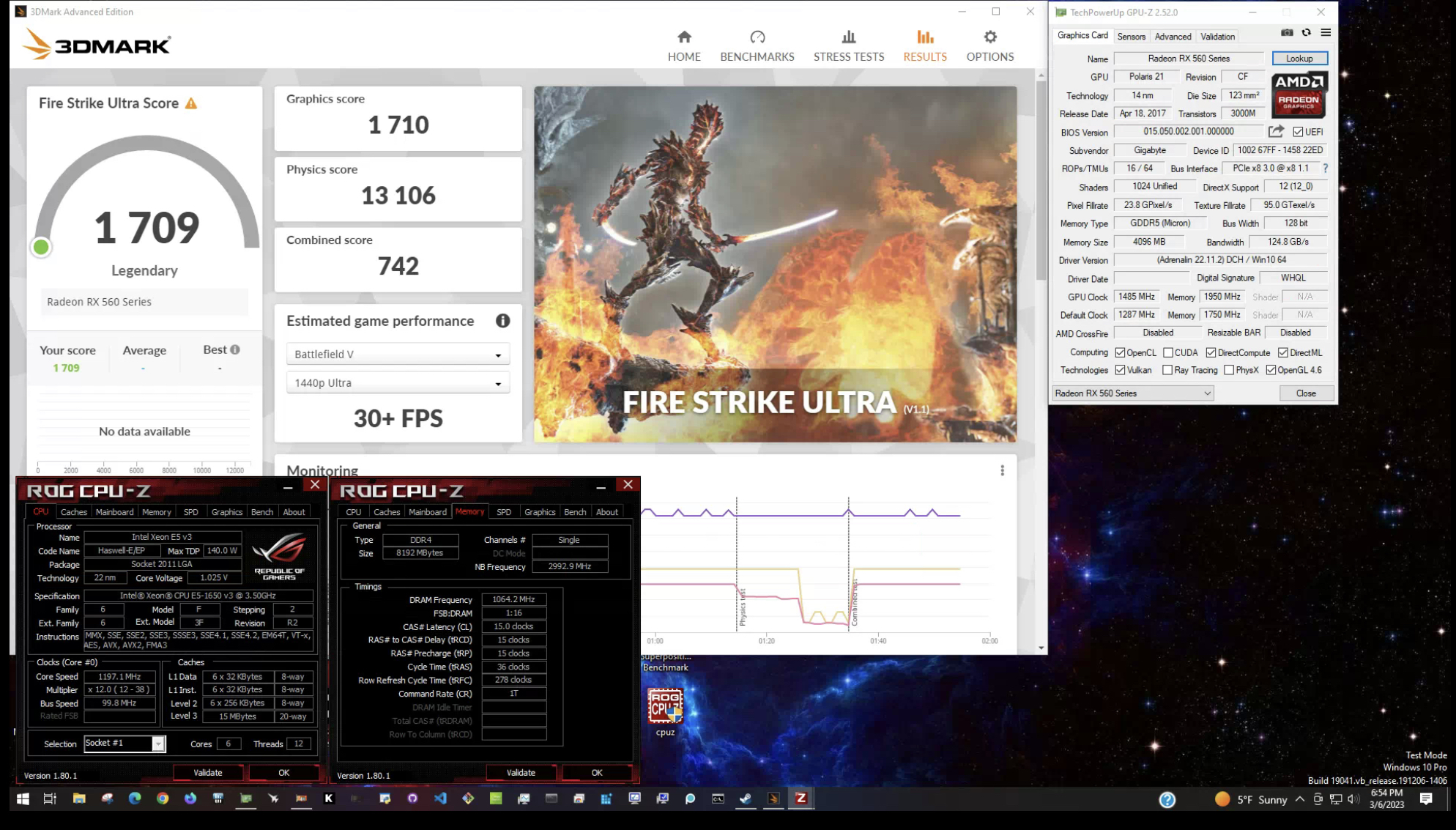
Task: Open the Bench tab in right CPU-Z window
Action: [x=575, y=512]
